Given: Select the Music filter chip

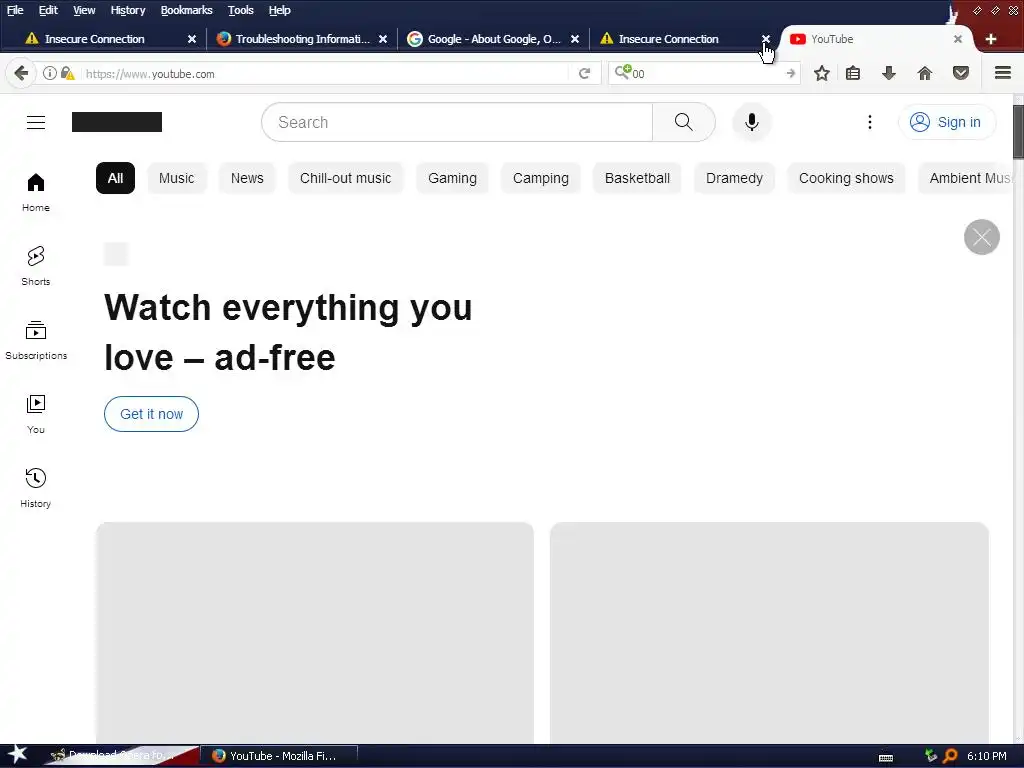Looking at the screenshot, I should click(x=176, y=178).
